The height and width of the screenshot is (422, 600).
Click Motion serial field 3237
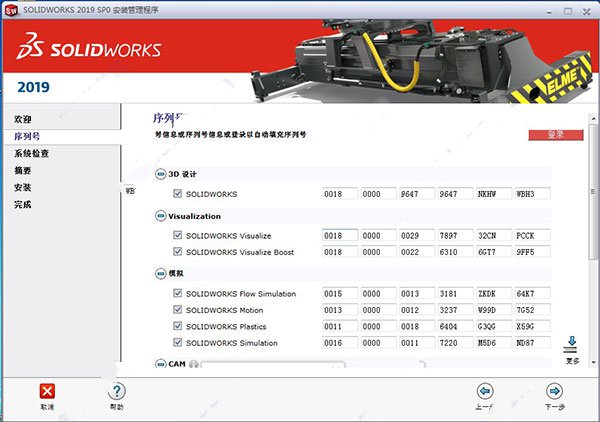click(x=455, y=310)
